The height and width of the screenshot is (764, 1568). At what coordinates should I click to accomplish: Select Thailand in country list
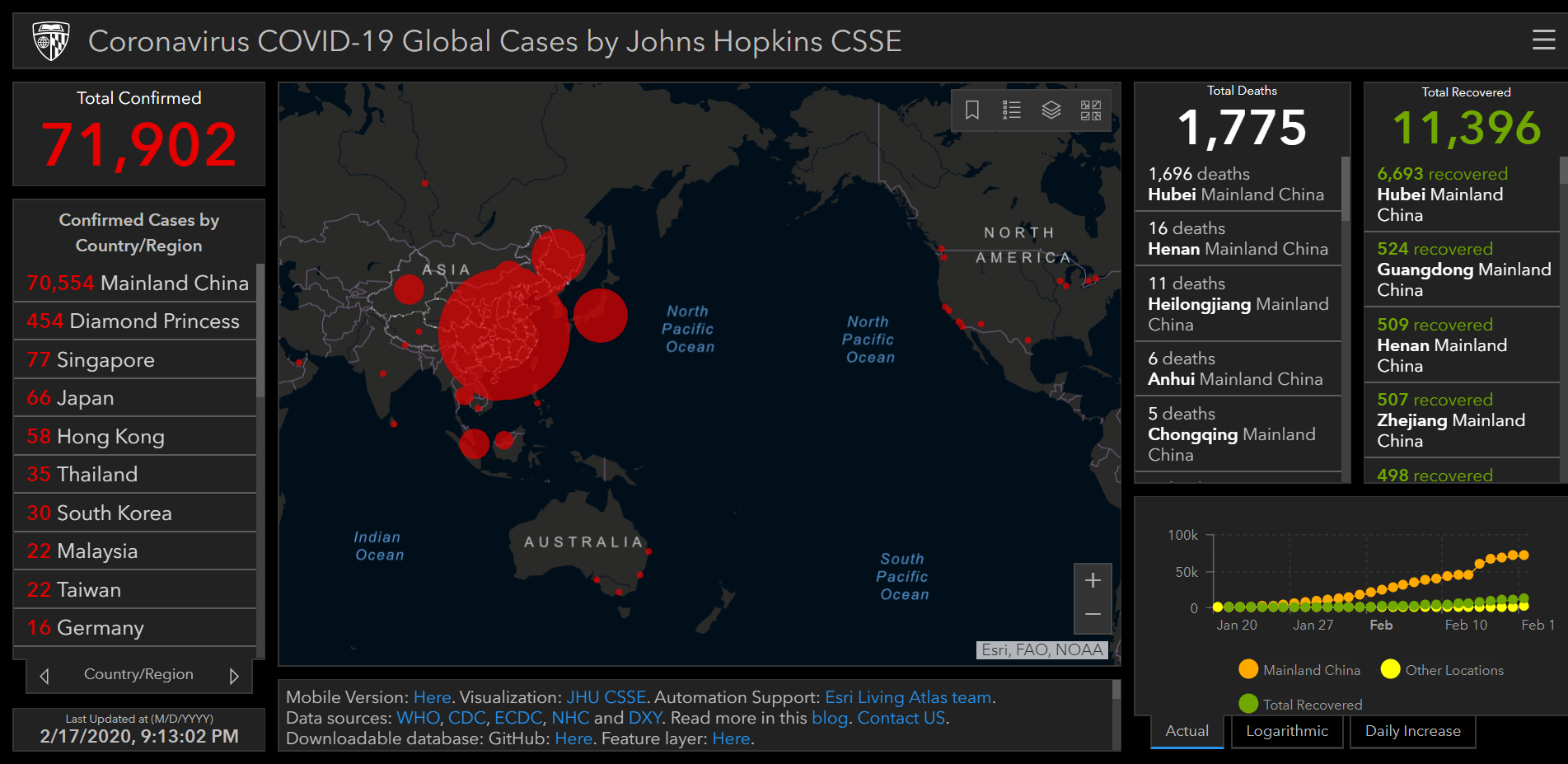click(x=136, y=474)
